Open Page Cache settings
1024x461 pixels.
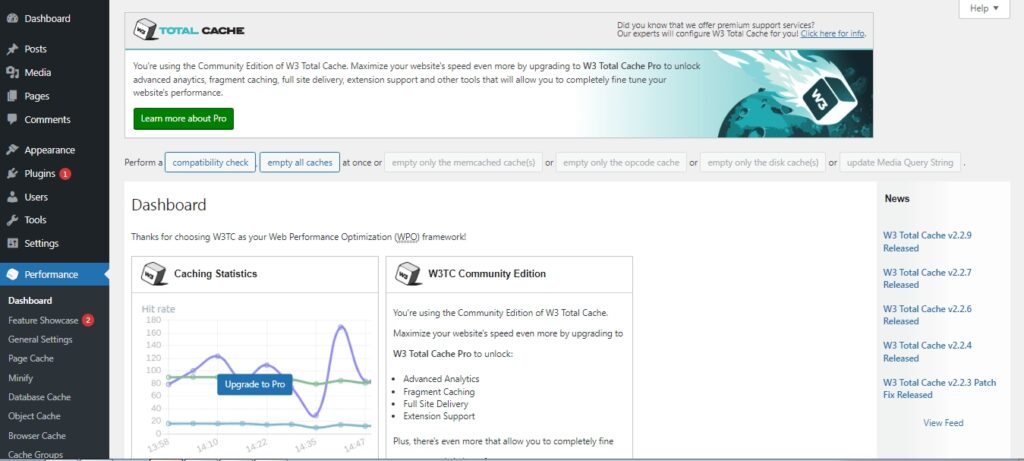pos(31,358)
